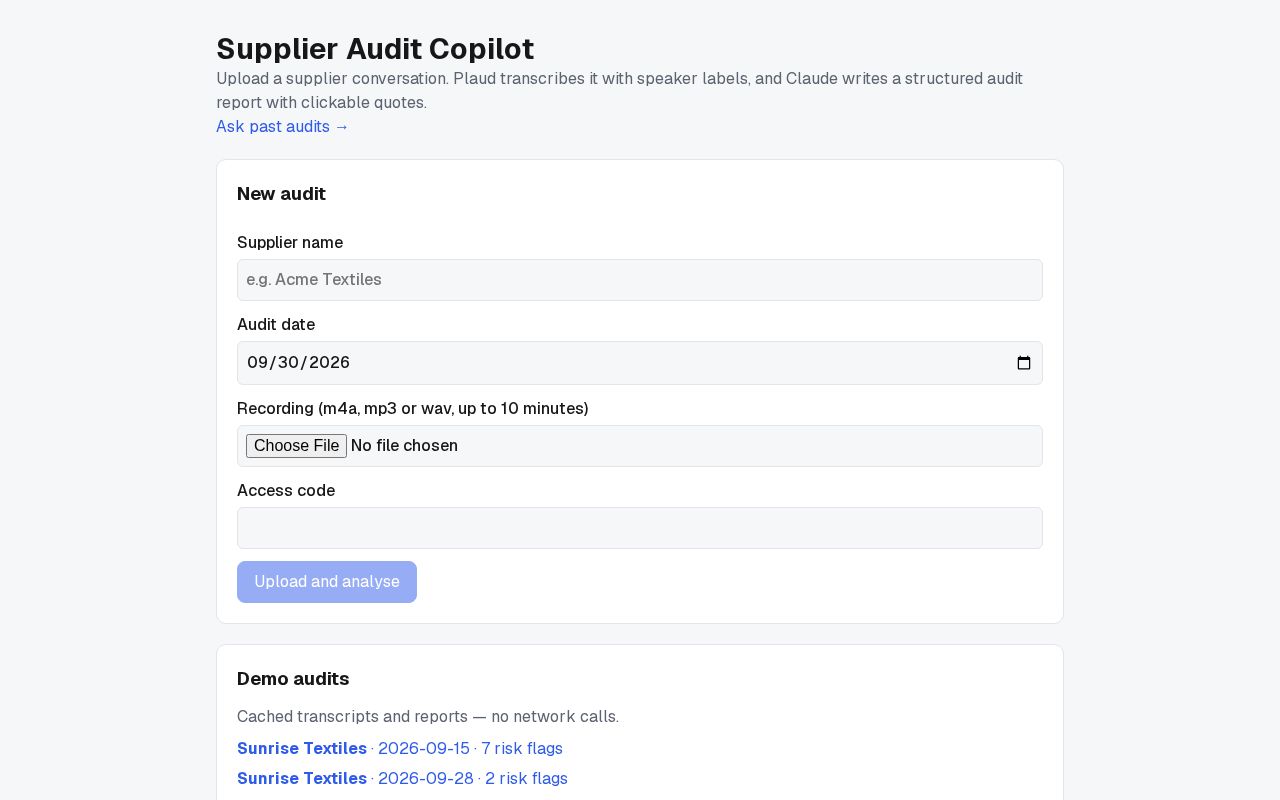The width and height of the screenshot is (1280, 800).
Task: Click the Audit date label
Action: point(276,325)
